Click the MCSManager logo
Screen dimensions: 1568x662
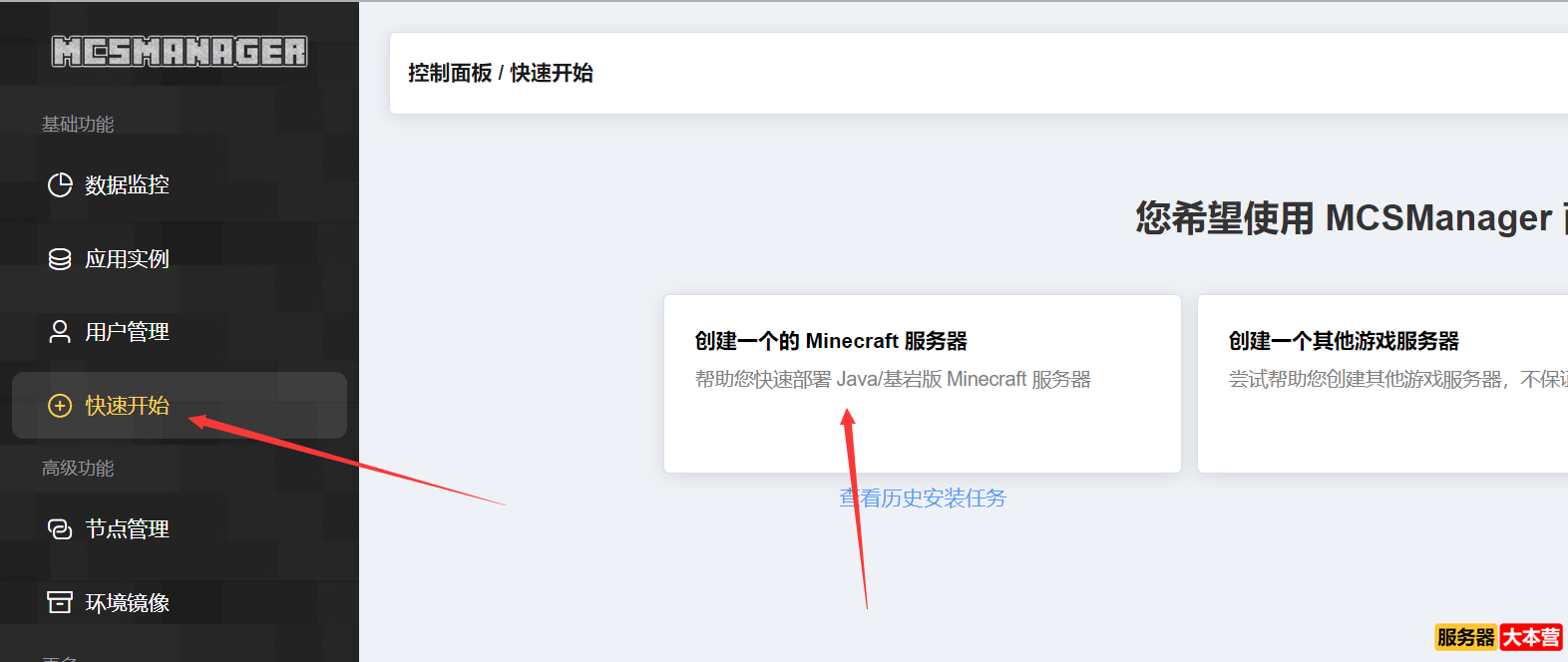(x=180, y=51)
